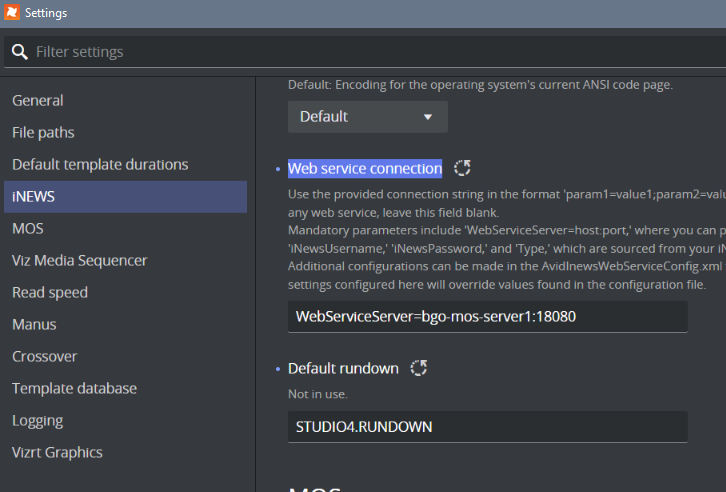Open the General settings category

coord(38,101)
